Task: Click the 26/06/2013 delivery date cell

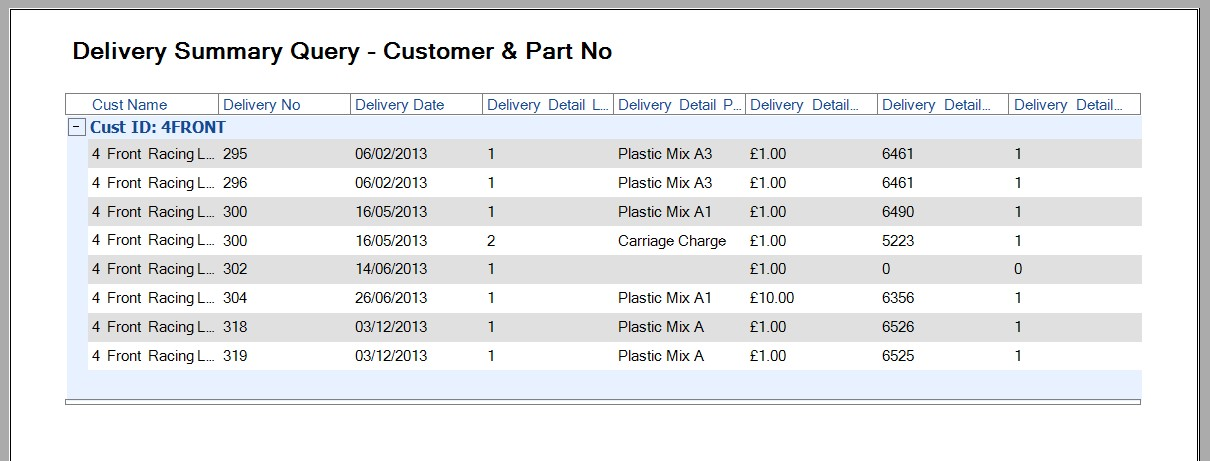Action: [391, 298]
